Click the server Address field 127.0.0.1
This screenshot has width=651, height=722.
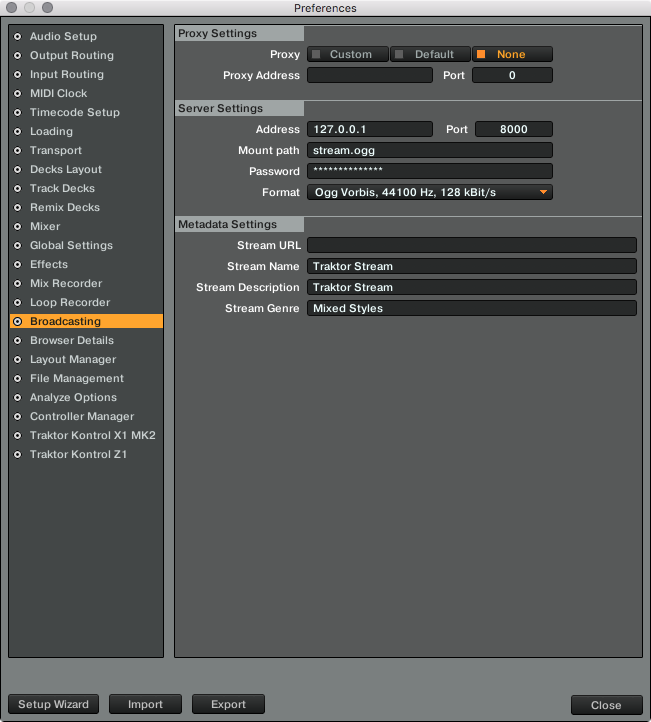370,129
